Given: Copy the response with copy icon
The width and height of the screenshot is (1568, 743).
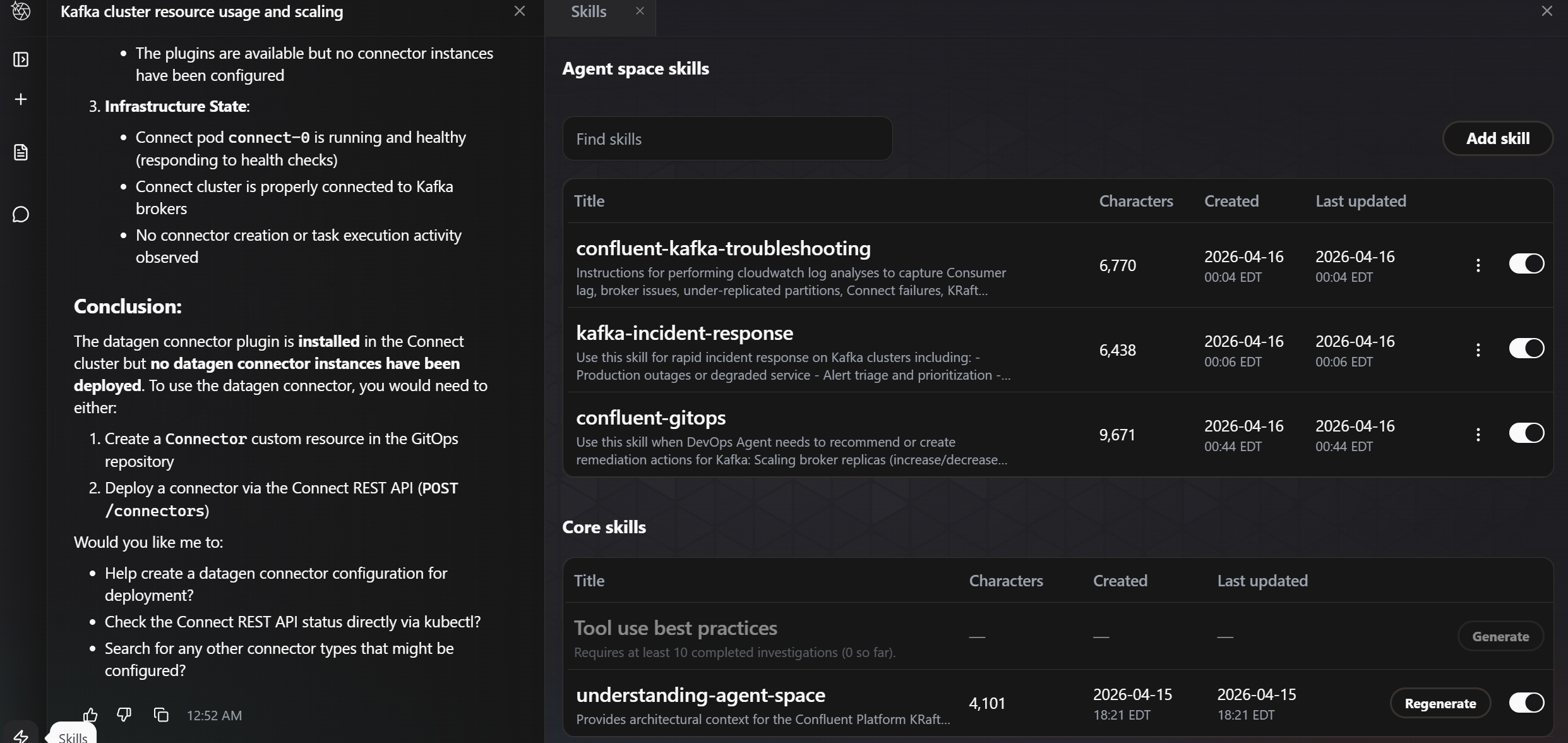Looking at the screenshot, I should 161,715.
